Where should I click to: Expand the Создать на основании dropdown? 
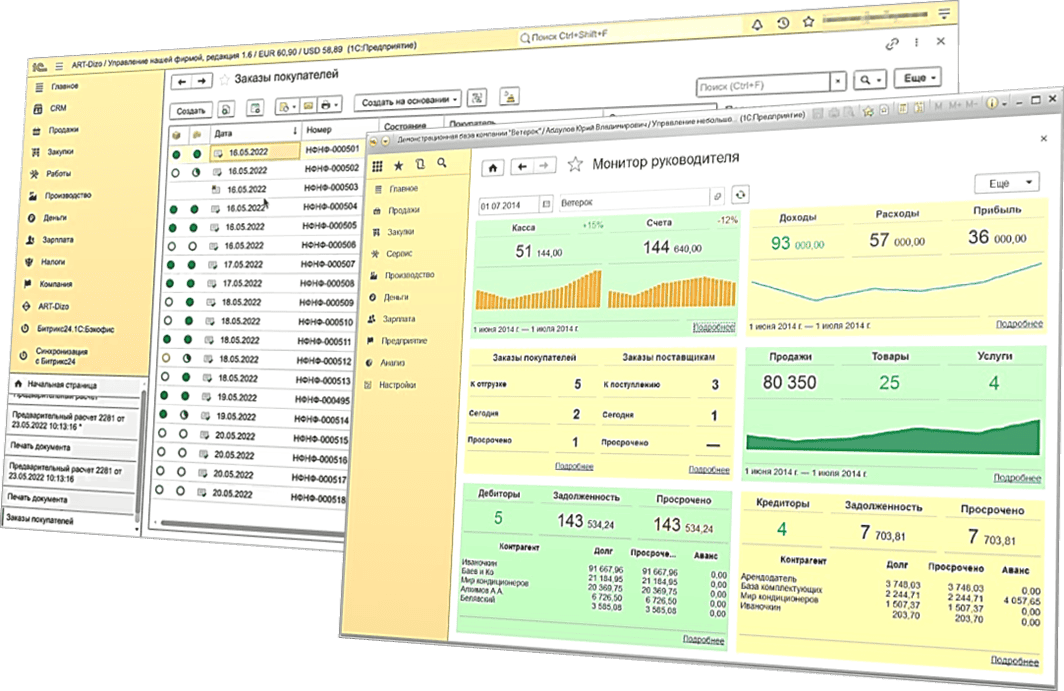click(411, 102)
